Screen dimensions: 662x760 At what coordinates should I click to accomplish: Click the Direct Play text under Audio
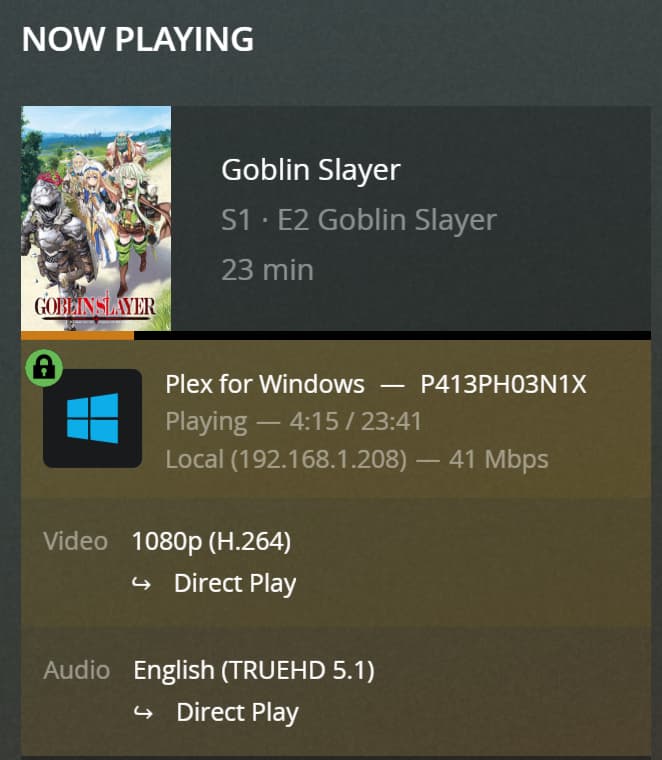point(237,713)
